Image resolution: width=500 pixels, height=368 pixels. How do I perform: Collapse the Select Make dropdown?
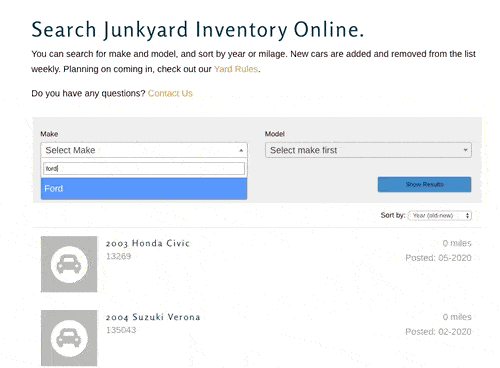coord(144,150)
